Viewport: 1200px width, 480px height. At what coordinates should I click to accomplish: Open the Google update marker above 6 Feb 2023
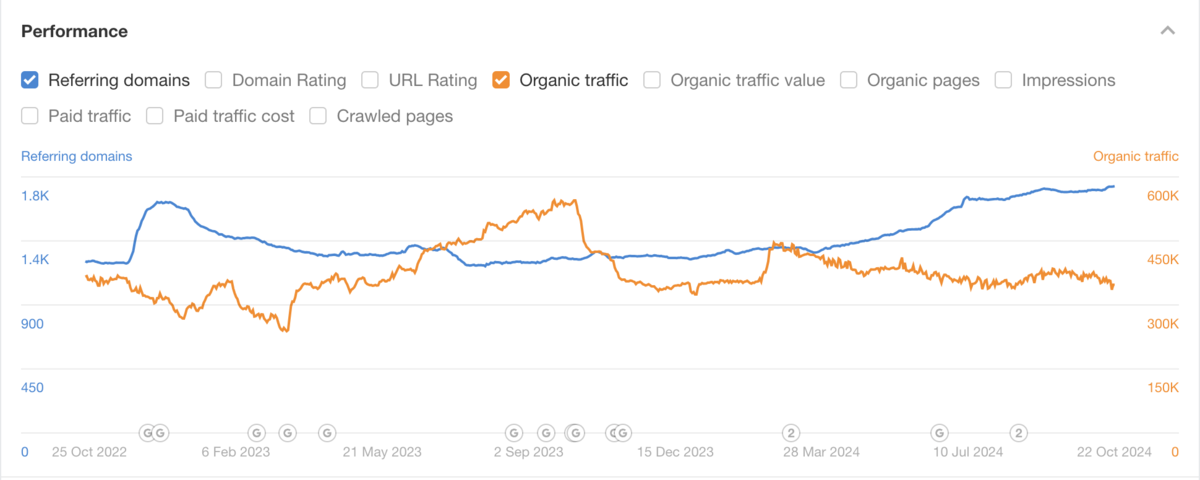tap(256, 433)
